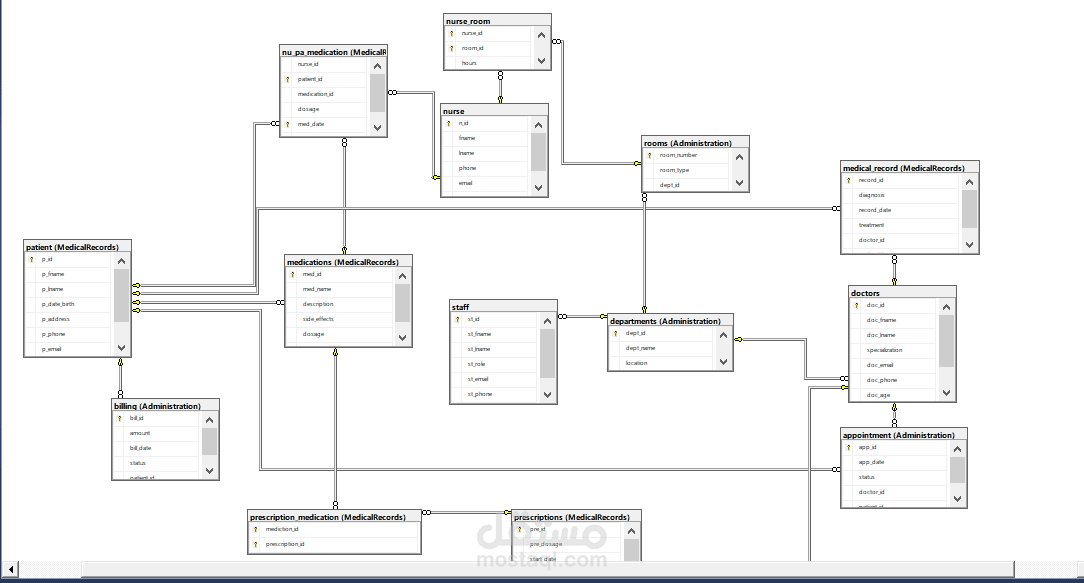Select the p_date_birth column in patient
Image resolution: width=1084 pixels, height=583 pixels.
[68, 304]
